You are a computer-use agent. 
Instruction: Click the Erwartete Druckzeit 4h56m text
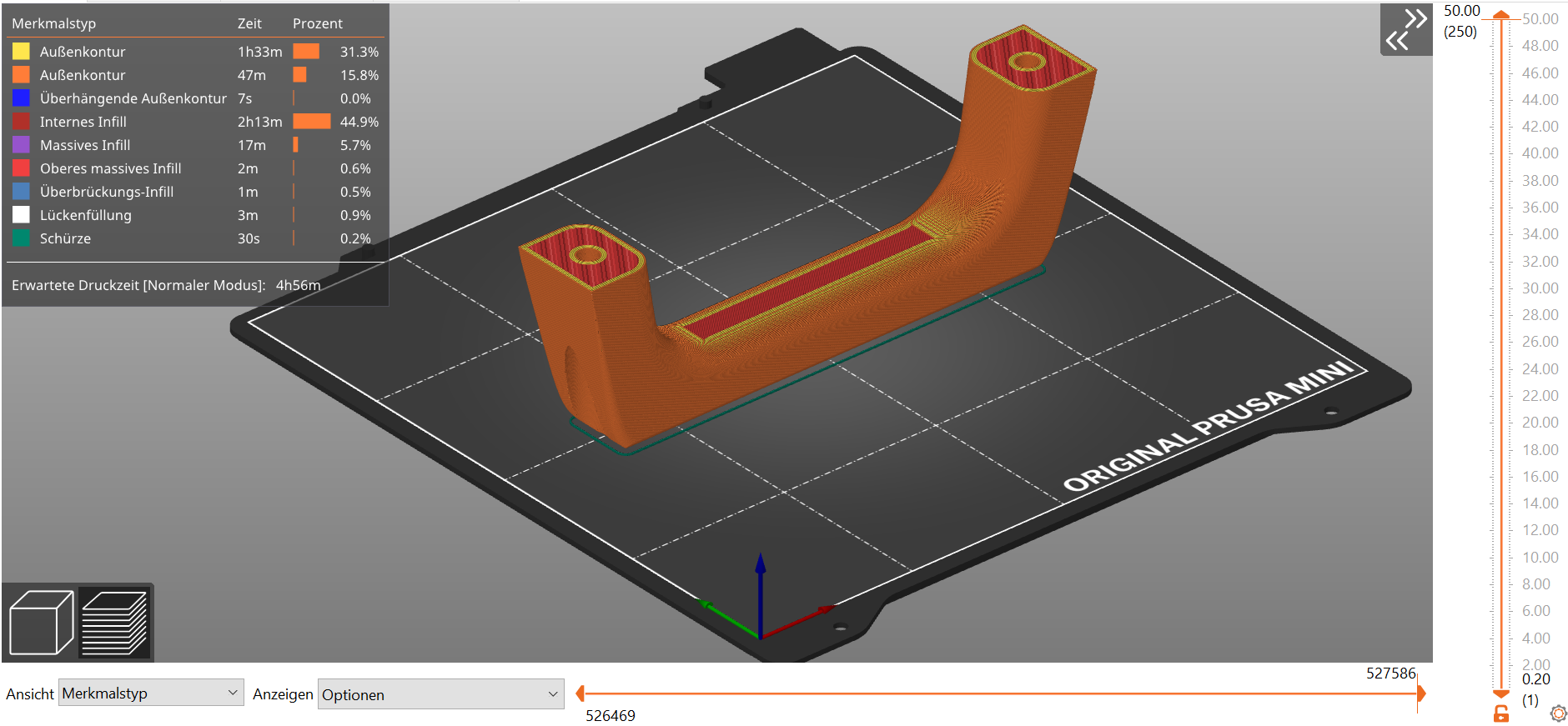(166, 285)
